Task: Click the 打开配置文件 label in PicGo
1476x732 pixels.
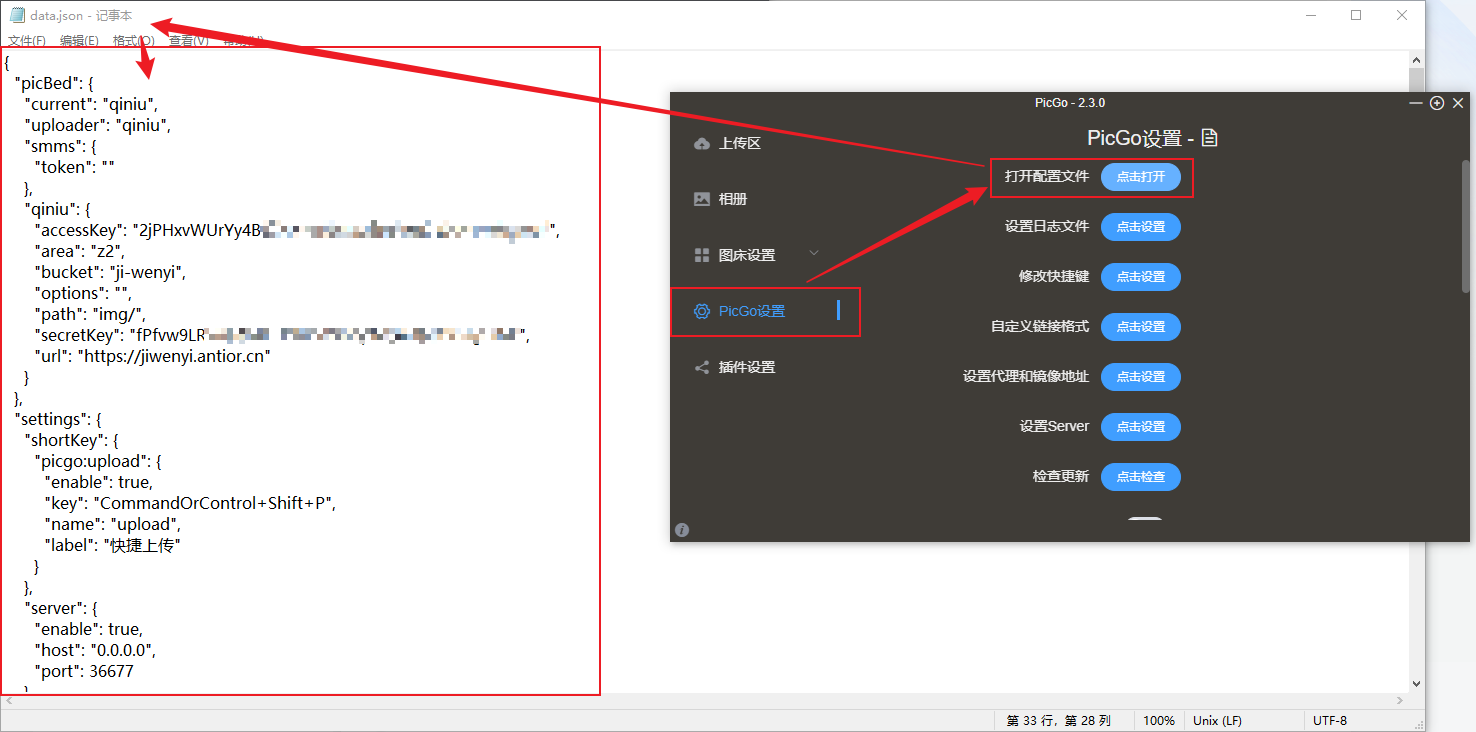Action: click(1047, 176)
